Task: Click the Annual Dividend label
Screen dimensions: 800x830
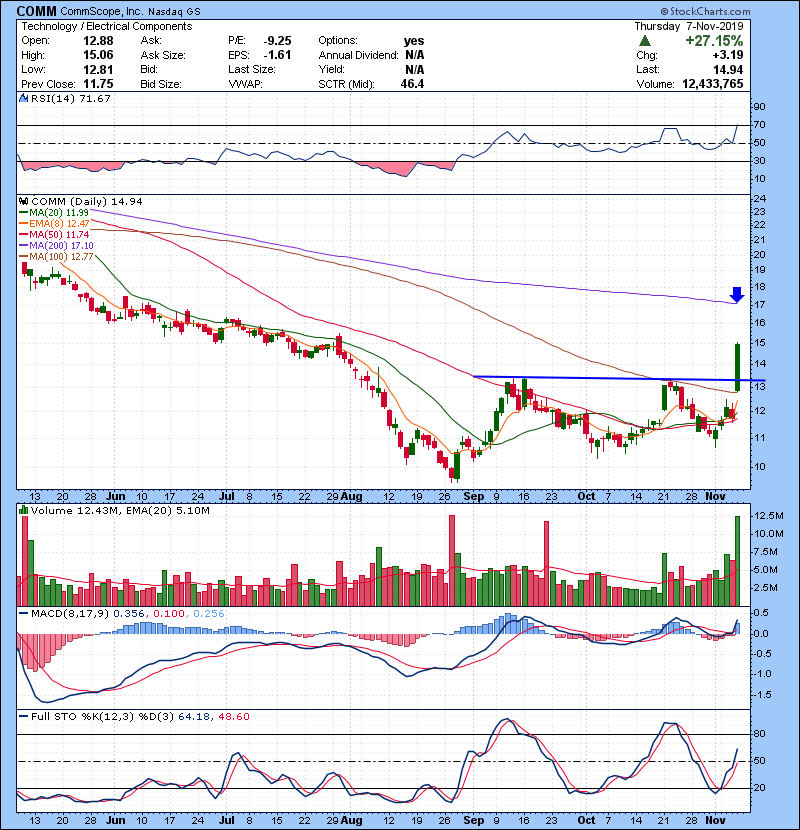Action: pos(358,55)
